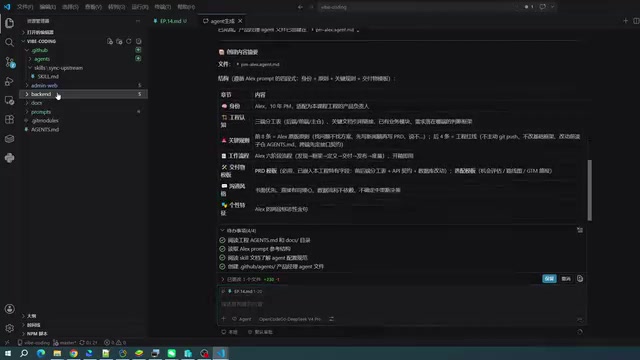Open the Extensions view
Image resolution: width=640 pixels, height=360 pixels.
point(9,120)
